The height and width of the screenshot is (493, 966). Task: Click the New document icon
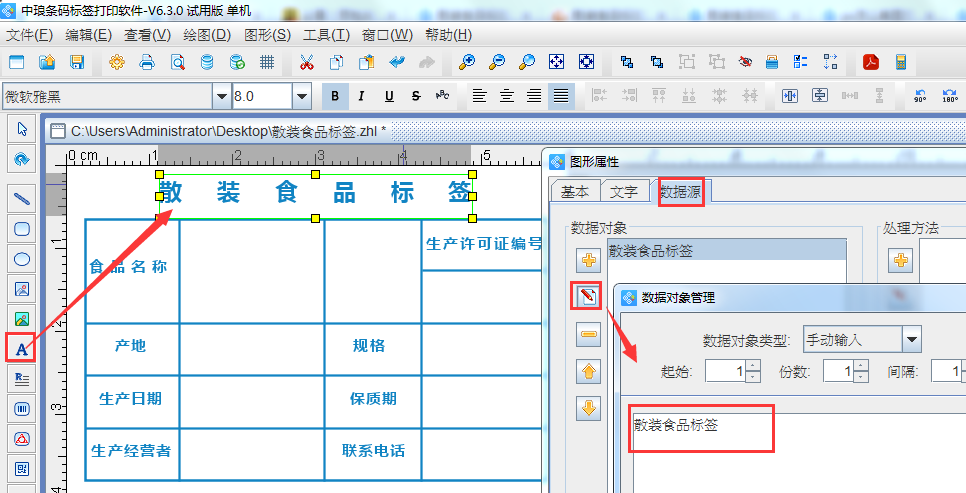point(17,62)
